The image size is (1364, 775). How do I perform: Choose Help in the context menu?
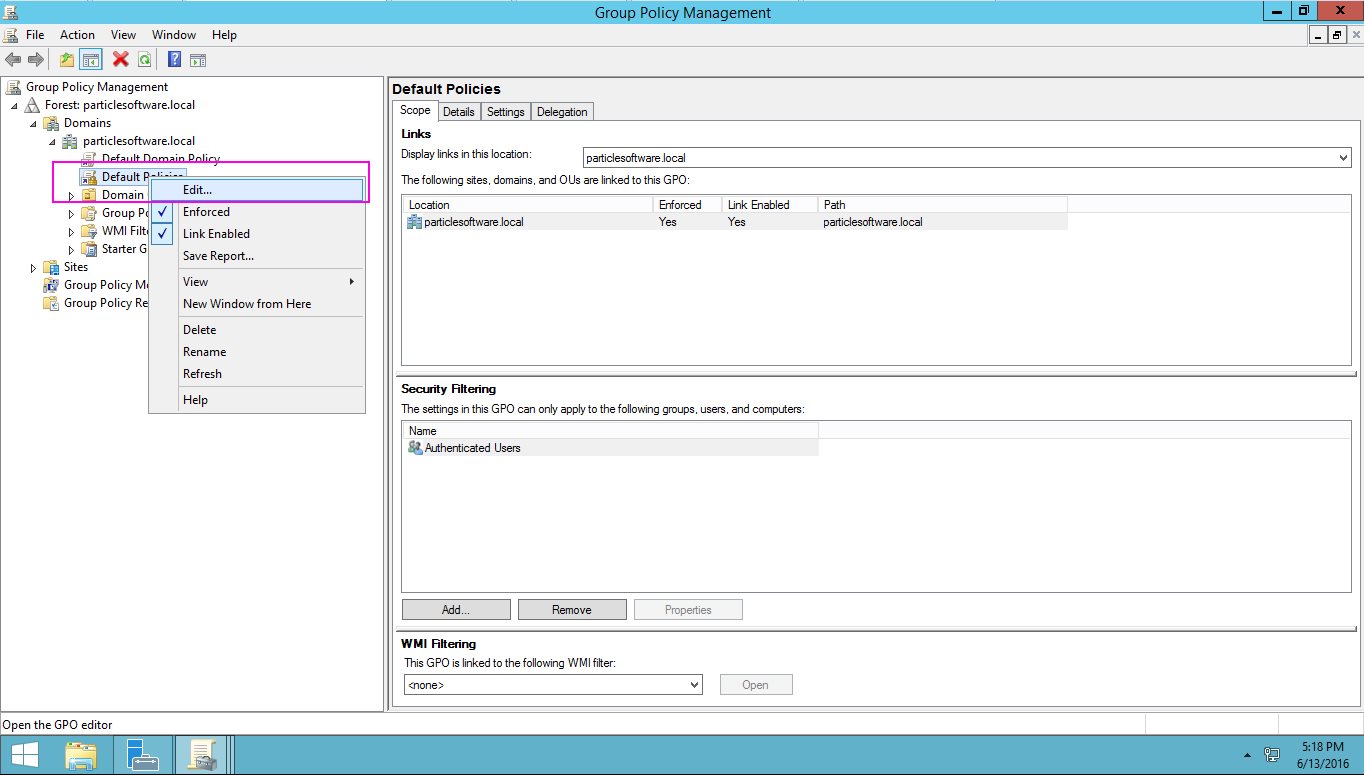pos(256,400)
